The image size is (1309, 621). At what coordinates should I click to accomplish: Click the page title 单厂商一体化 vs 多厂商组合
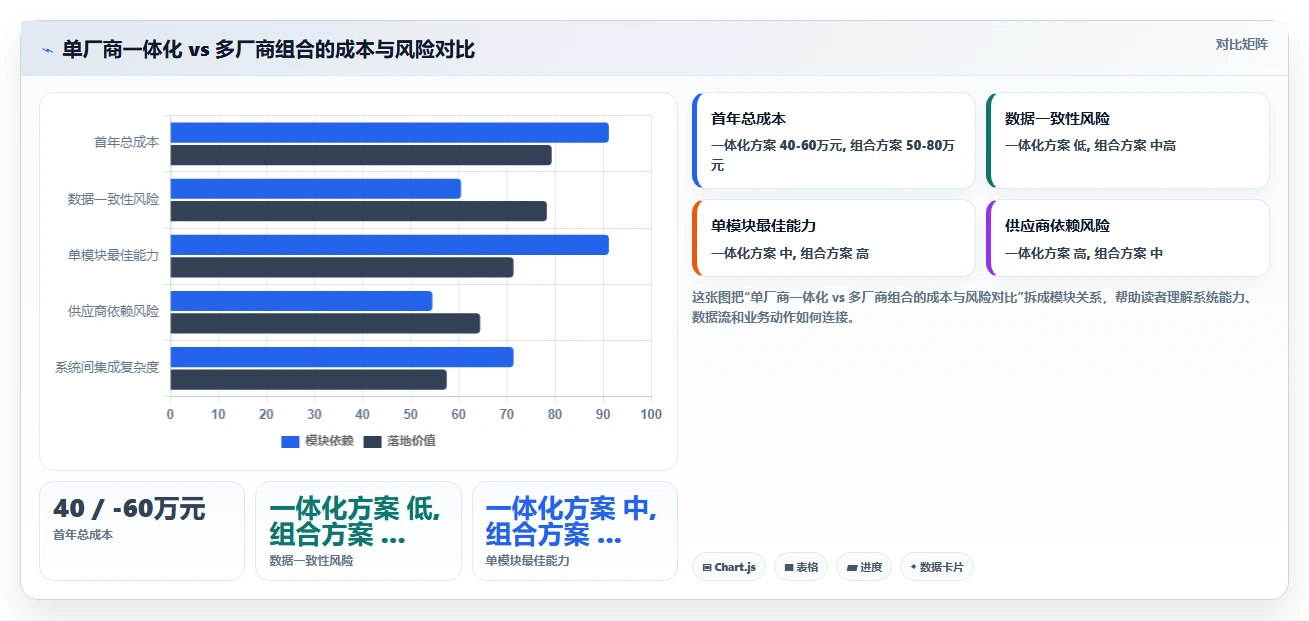(268, 49)
